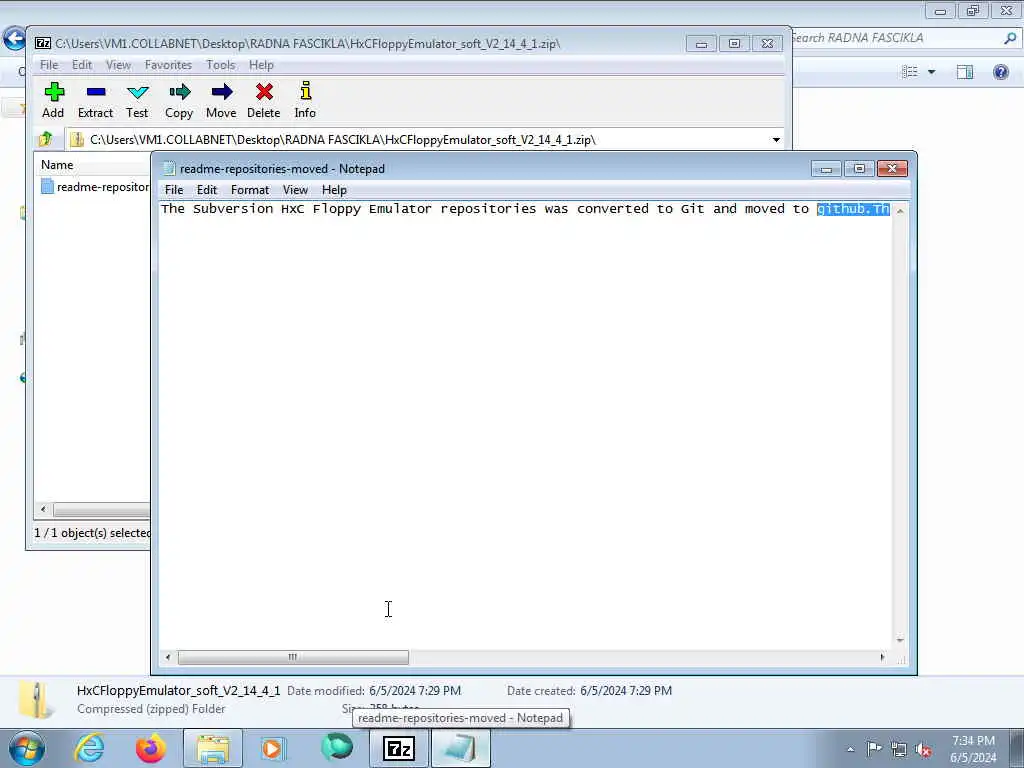
Task: Open Explorer view options dropdown arrow
Action: [932, 72]
